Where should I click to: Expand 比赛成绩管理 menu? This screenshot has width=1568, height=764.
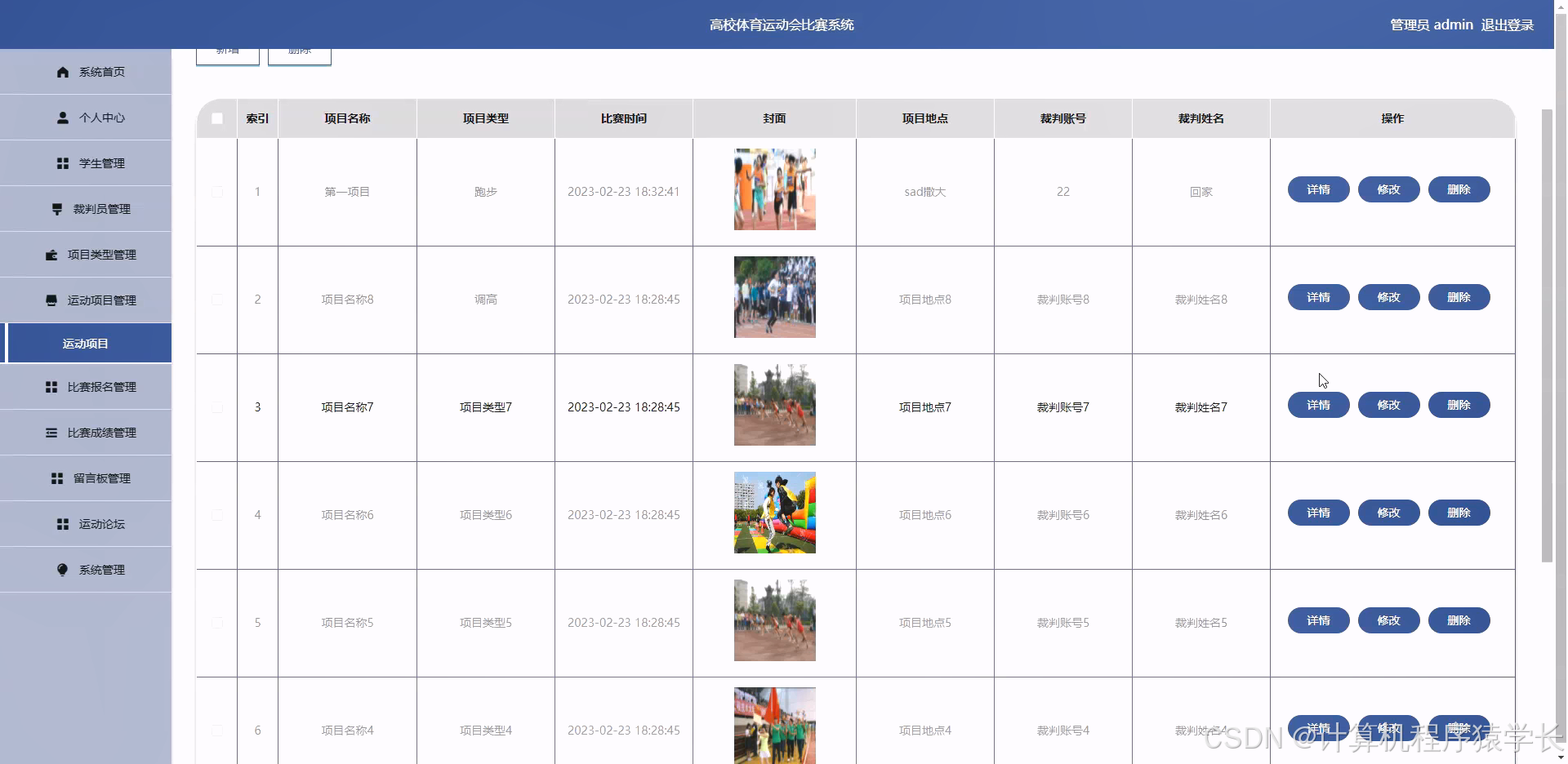click(86, 433)
